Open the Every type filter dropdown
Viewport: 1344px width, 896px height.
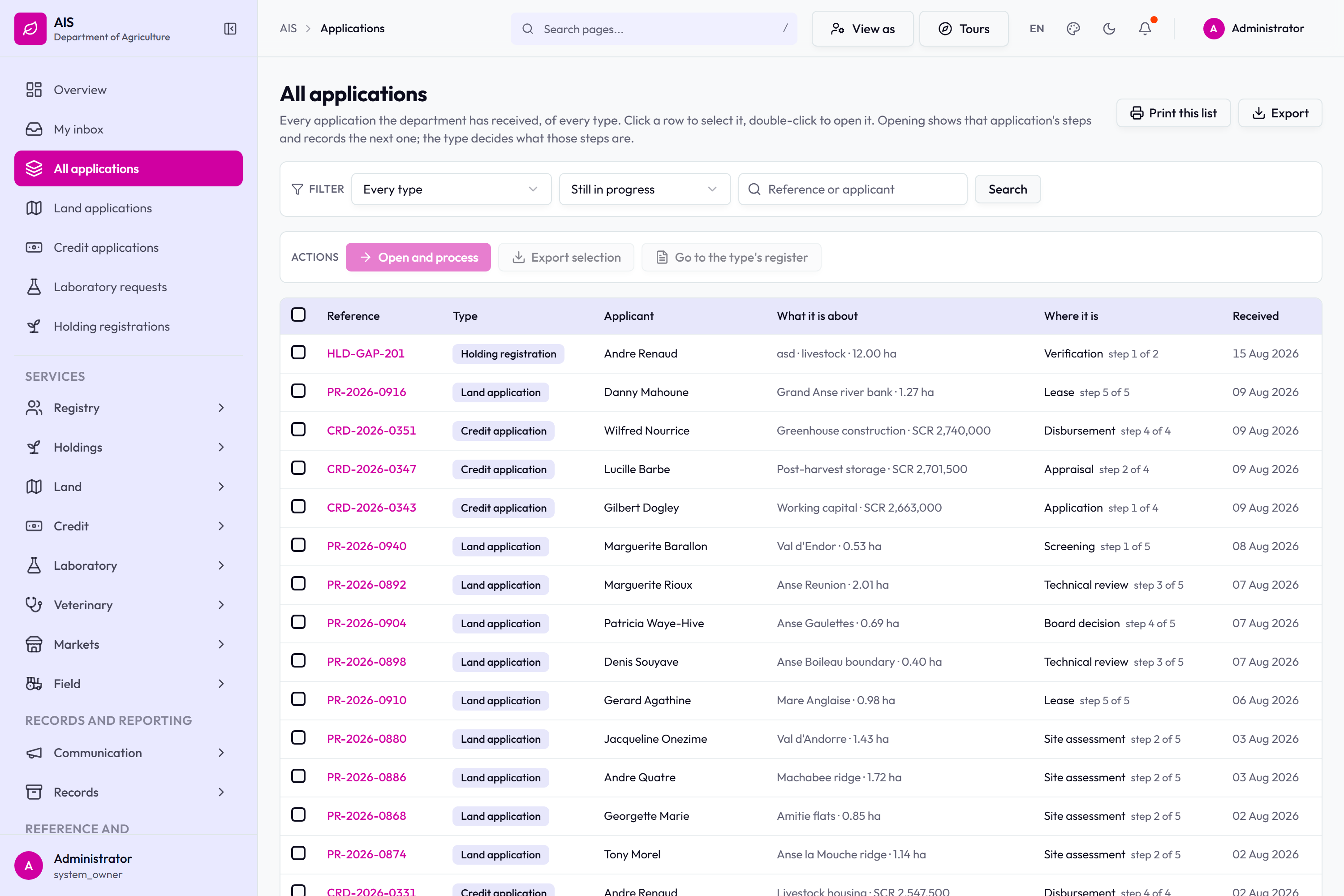tap(451, 189)
